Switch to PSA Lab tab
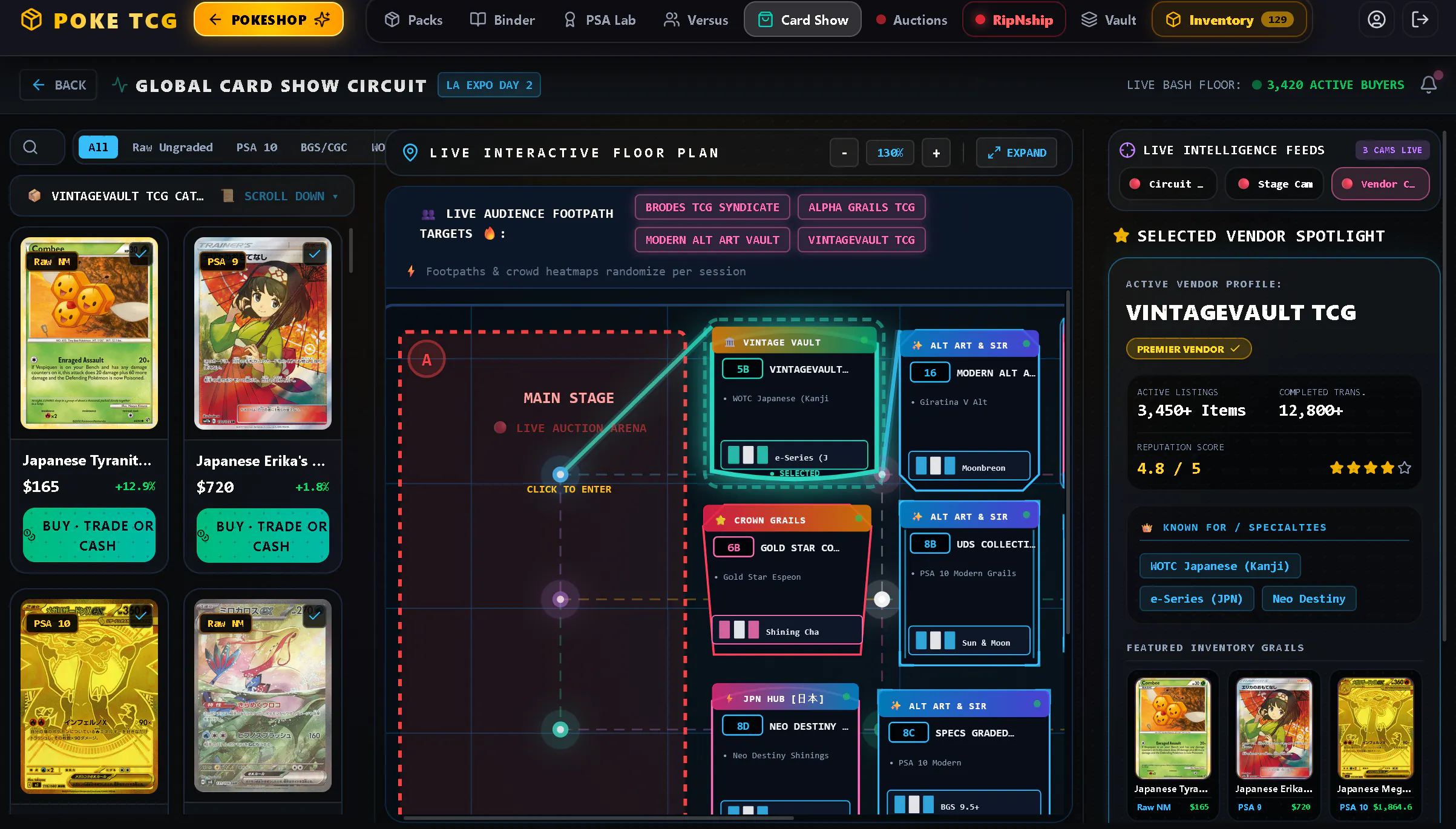 point(599,20)
